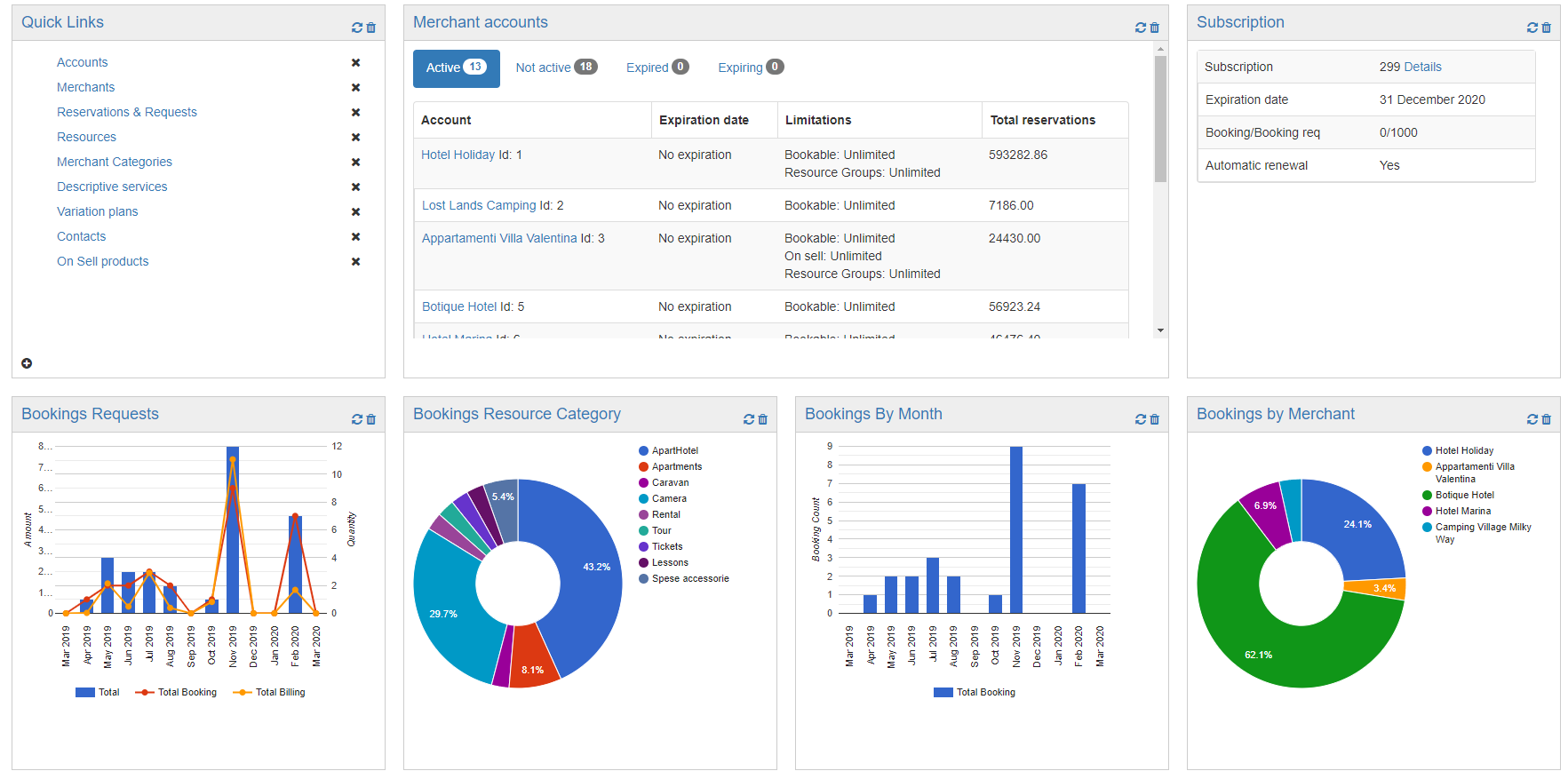1568x779 pixels.
Task: Open Subscription Details link
Action: [1423, 67]
